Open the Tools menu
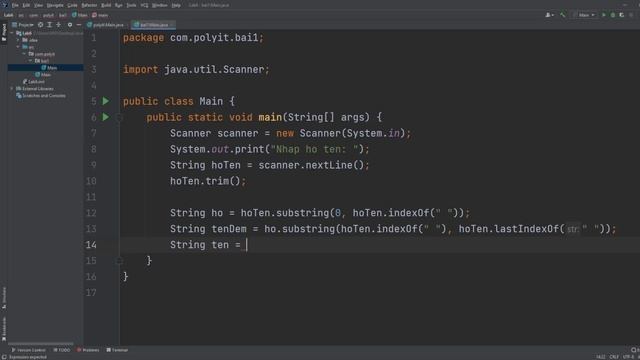This screenshot has height=360, width=640. pyautogui.click(x=131, y=5)
